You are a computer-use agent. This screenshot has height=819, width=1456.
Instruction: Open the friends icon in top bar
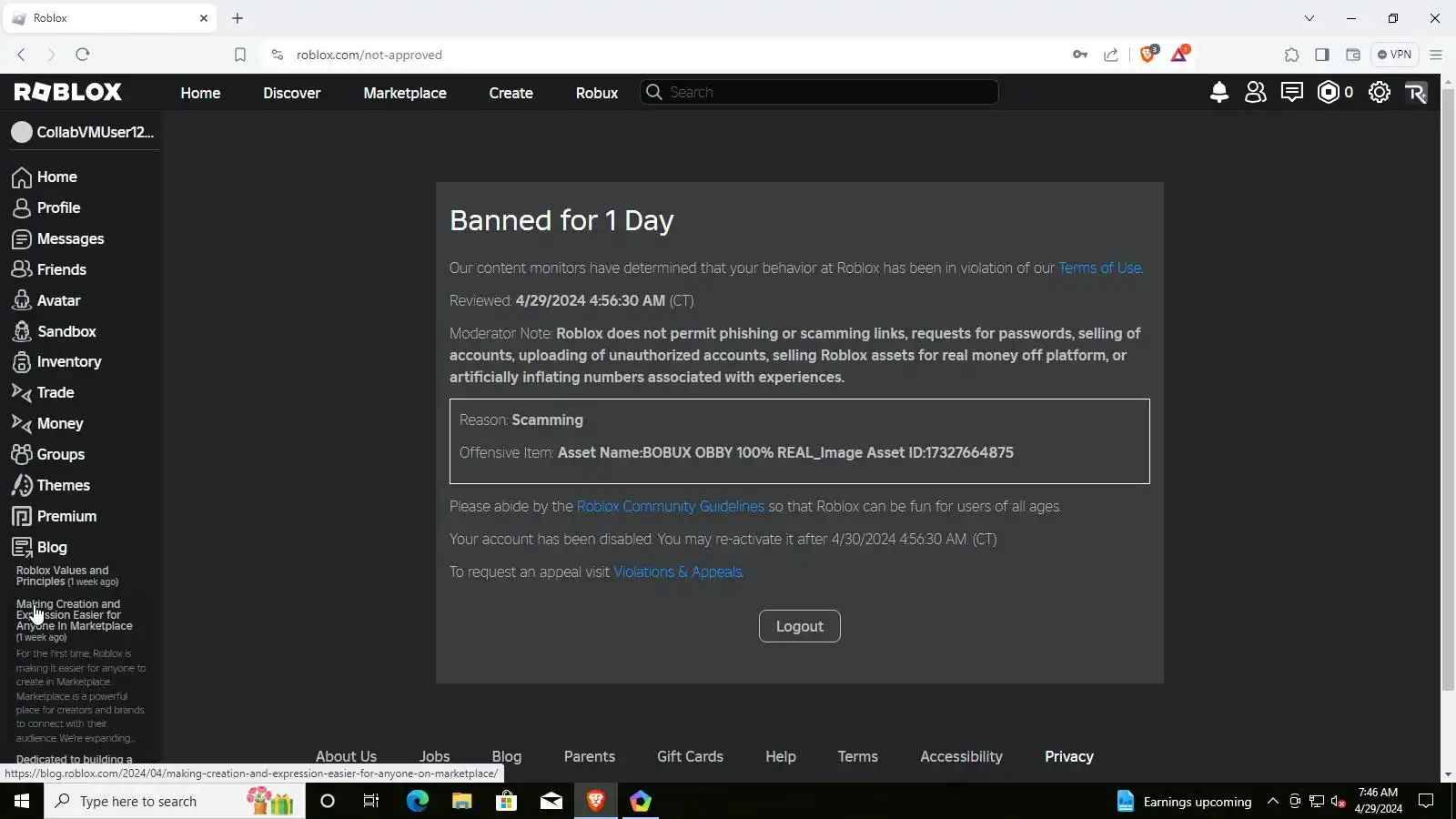[x=1256, y=92]
